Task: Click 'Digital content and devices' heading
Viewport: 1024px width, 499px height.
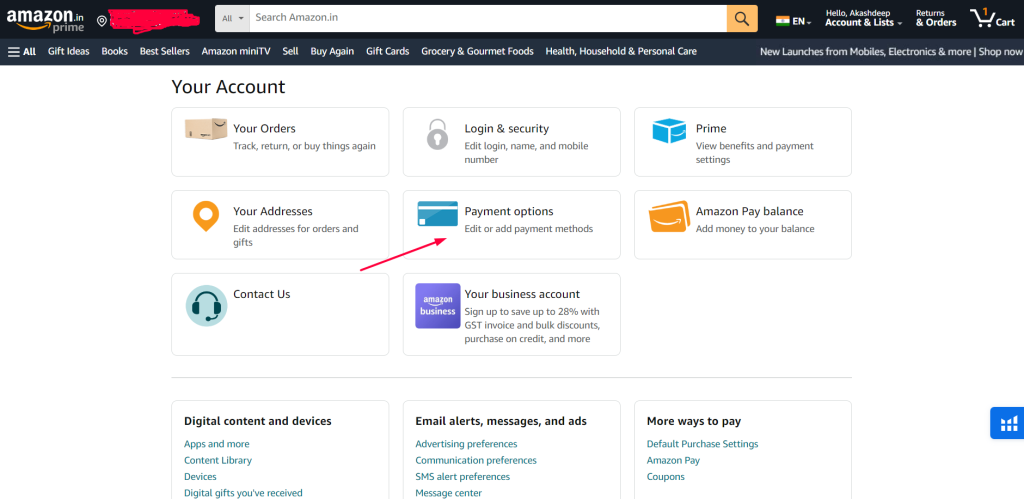Action: pos(258,421)
